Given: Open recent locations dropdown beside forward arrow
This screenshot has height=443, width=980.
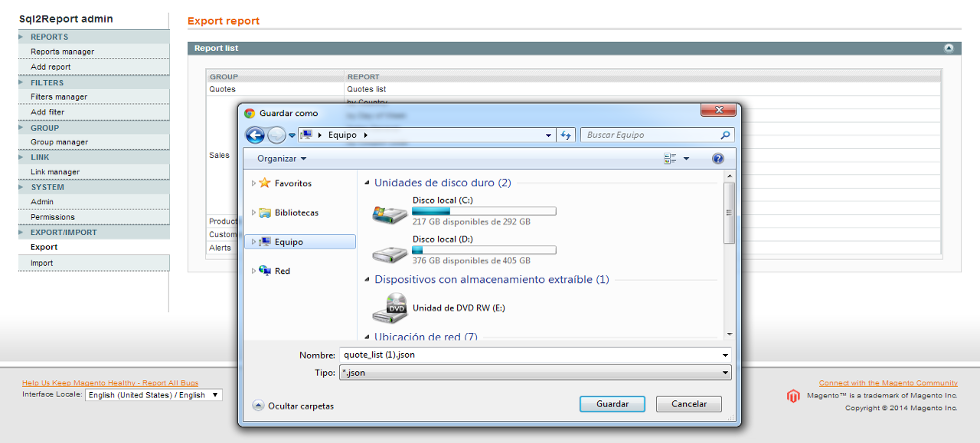Looking at the screenshot, I should [292, 135].
